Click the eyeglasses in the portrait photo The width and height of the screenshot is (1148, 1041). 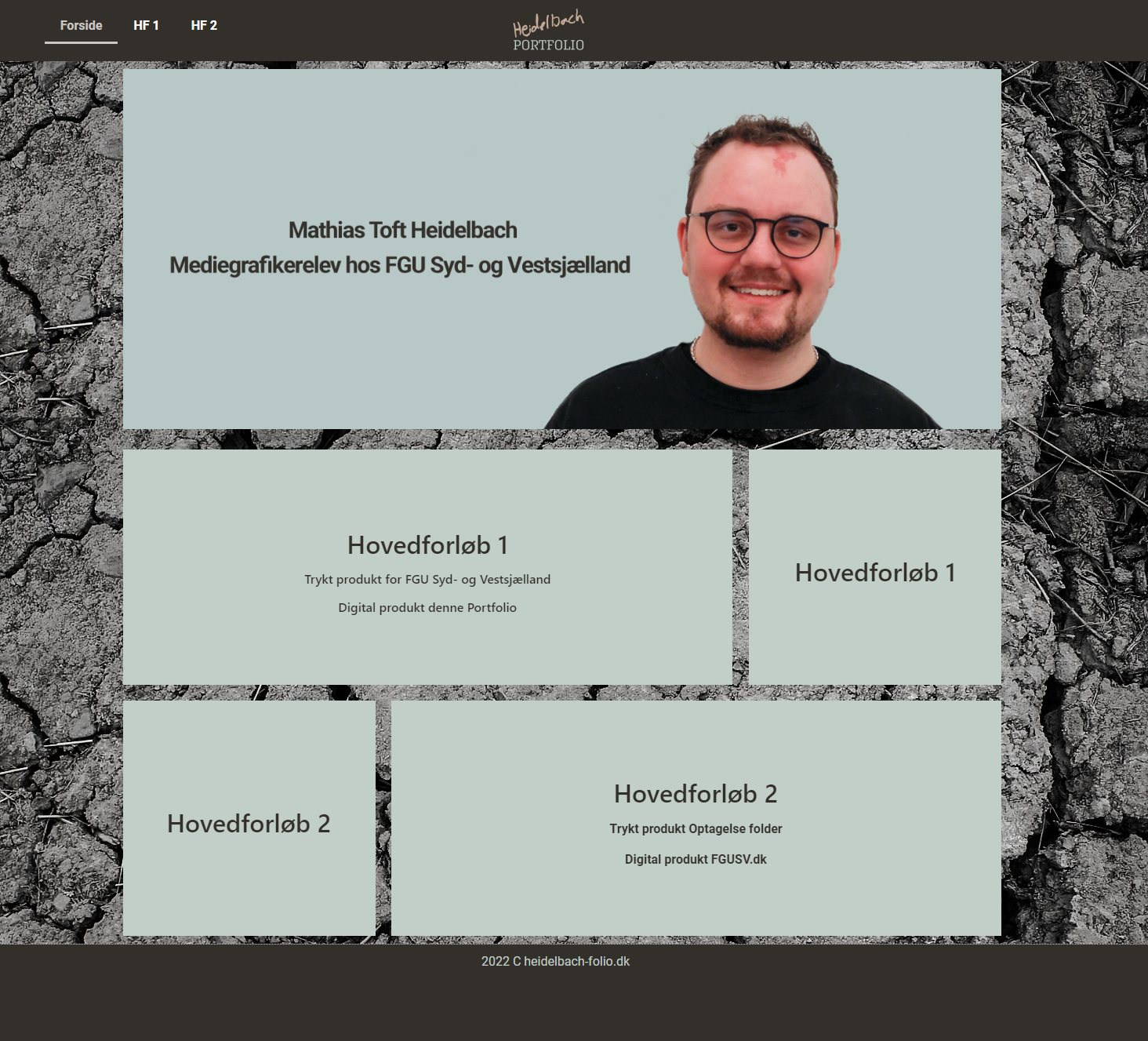758,232
